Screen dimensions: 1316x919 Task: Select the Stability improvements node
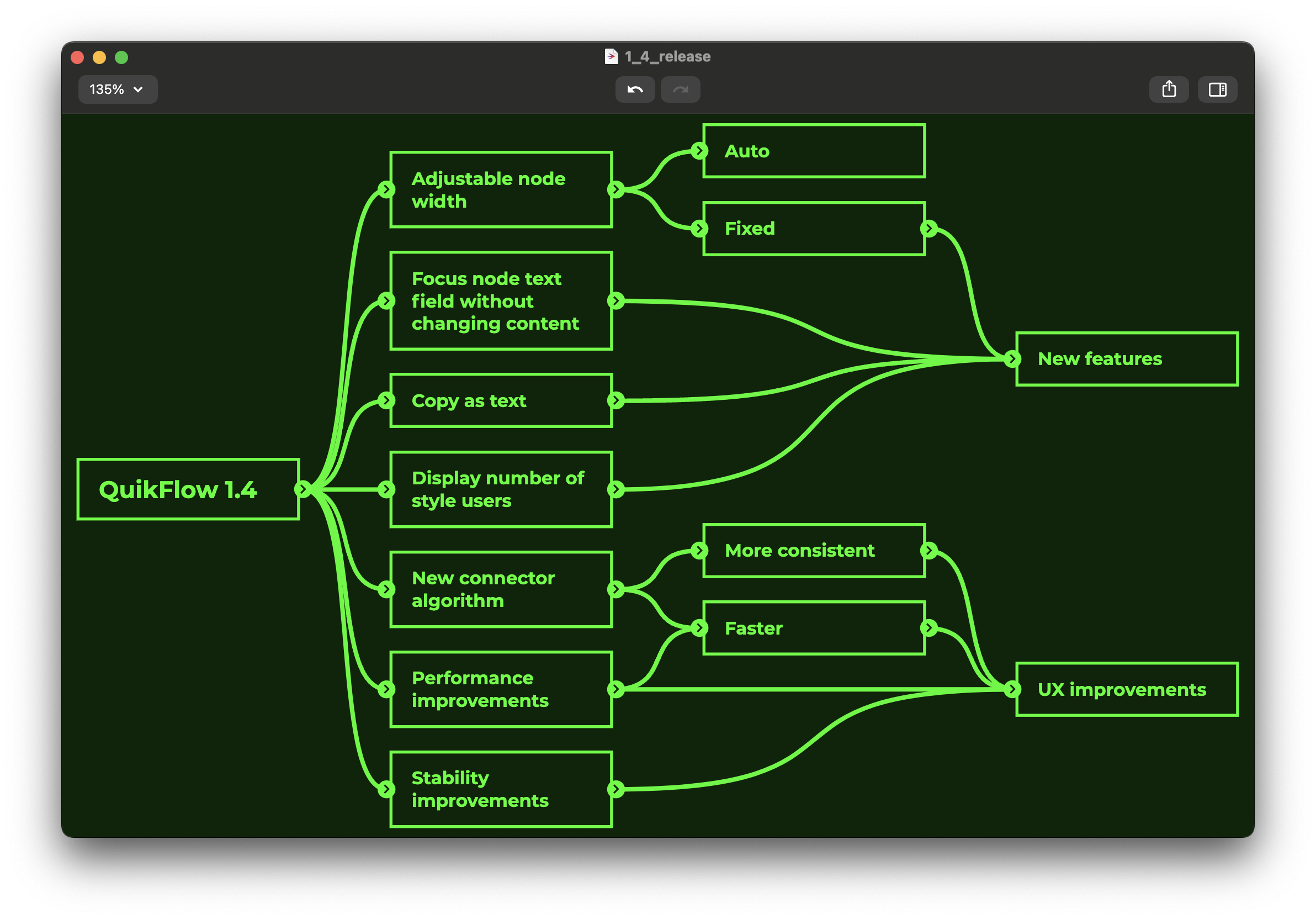click(x=501, y=789)
